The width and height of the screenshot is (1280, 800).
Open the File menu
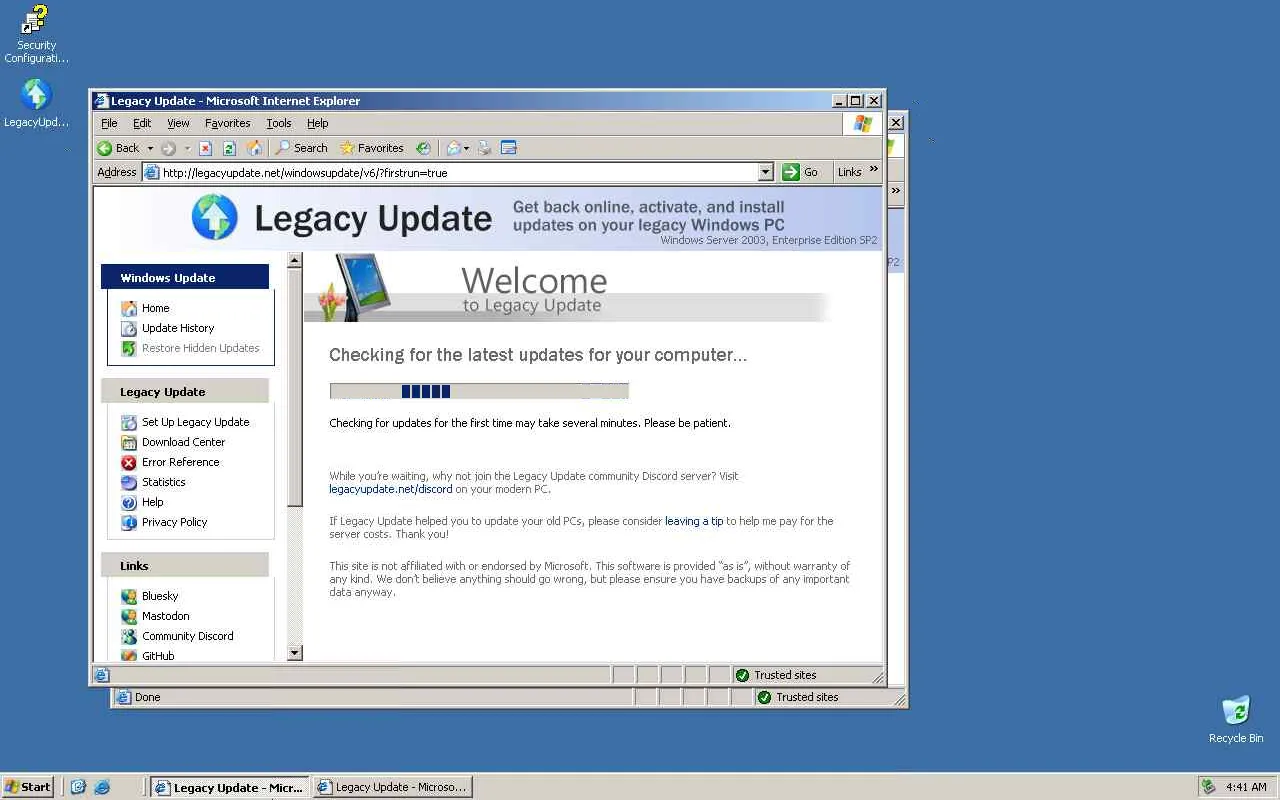(x=109, y=123)
